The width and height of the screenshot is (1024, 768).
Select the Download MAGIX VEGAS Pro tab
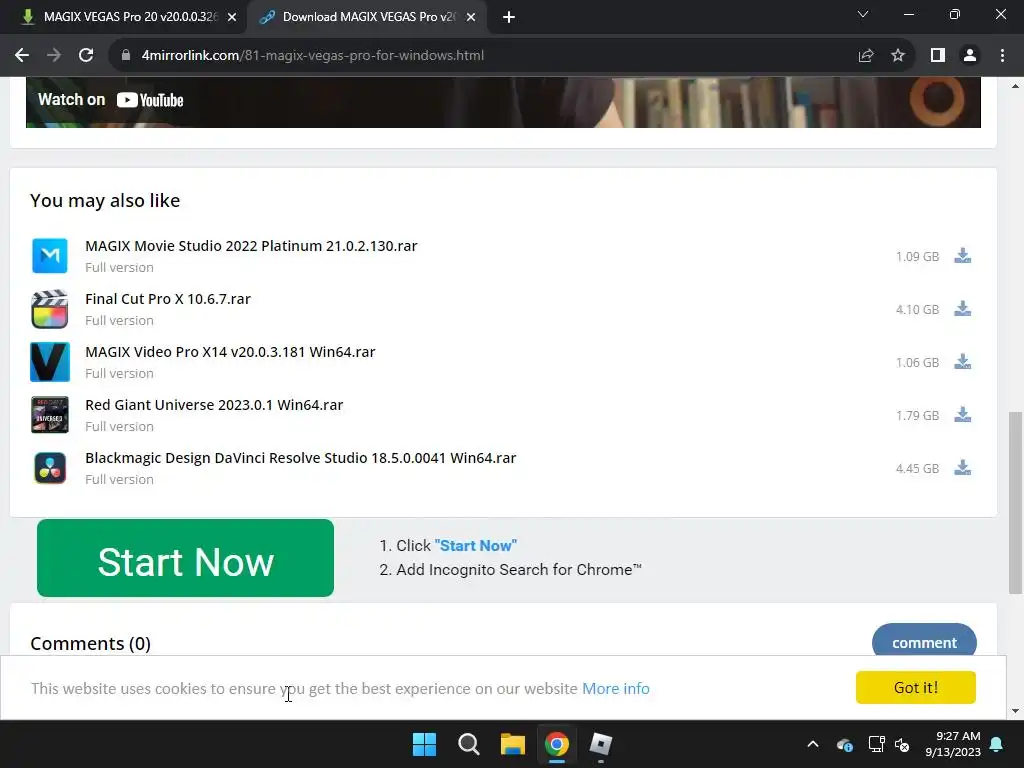pos(367,17)
